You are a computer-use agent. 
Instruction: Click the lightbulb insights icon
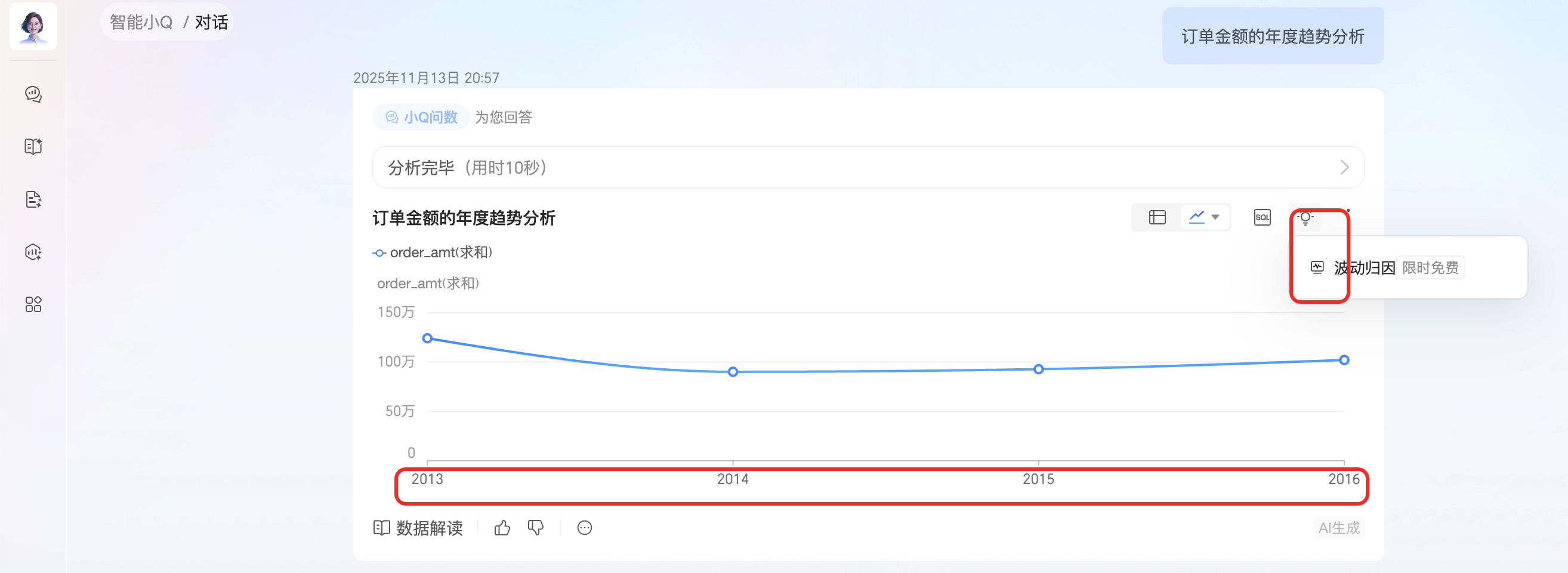point(1305,217)
